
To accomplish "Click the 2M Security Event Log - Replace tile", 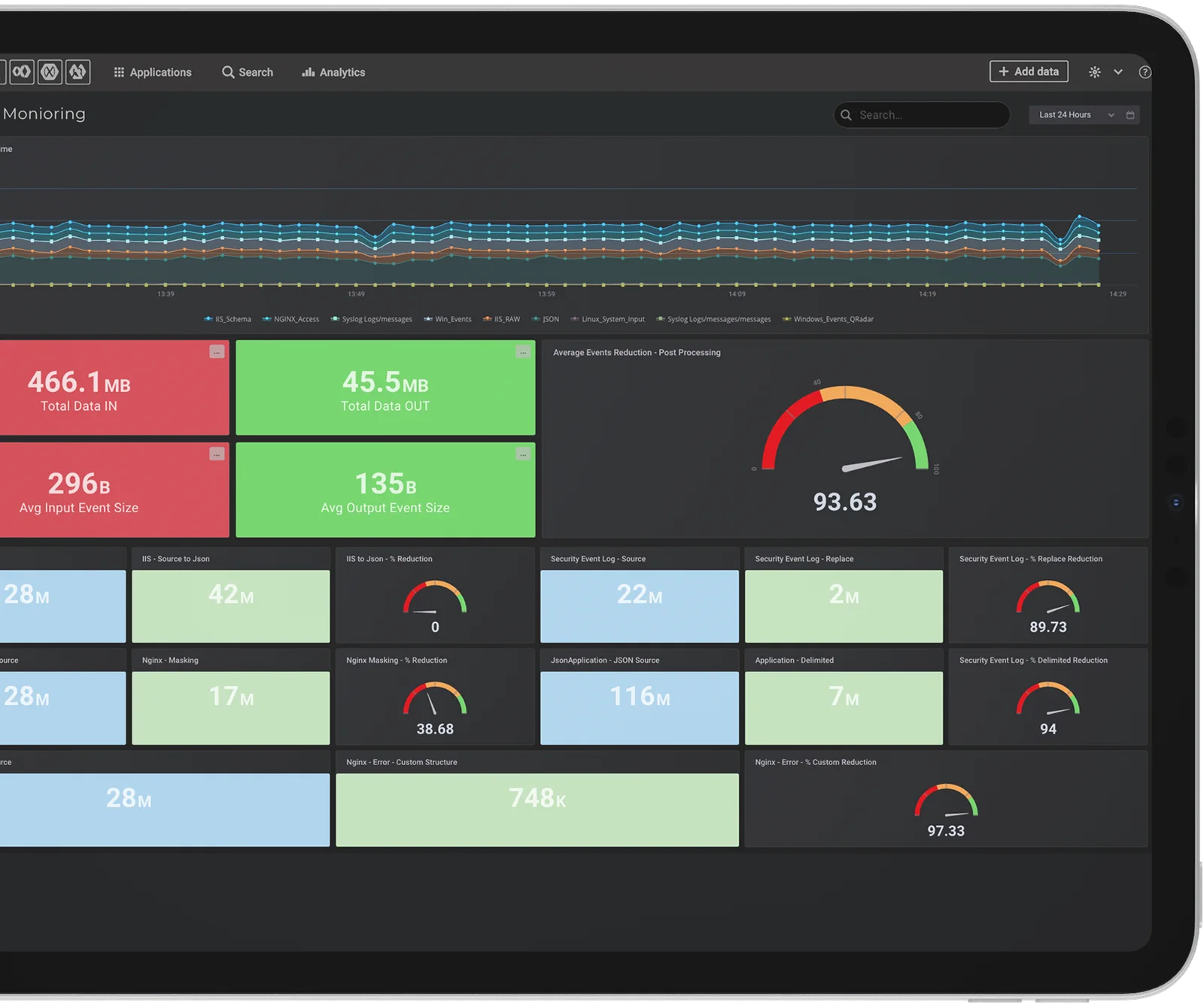I will pyautogui.click(x=844, y=606).
